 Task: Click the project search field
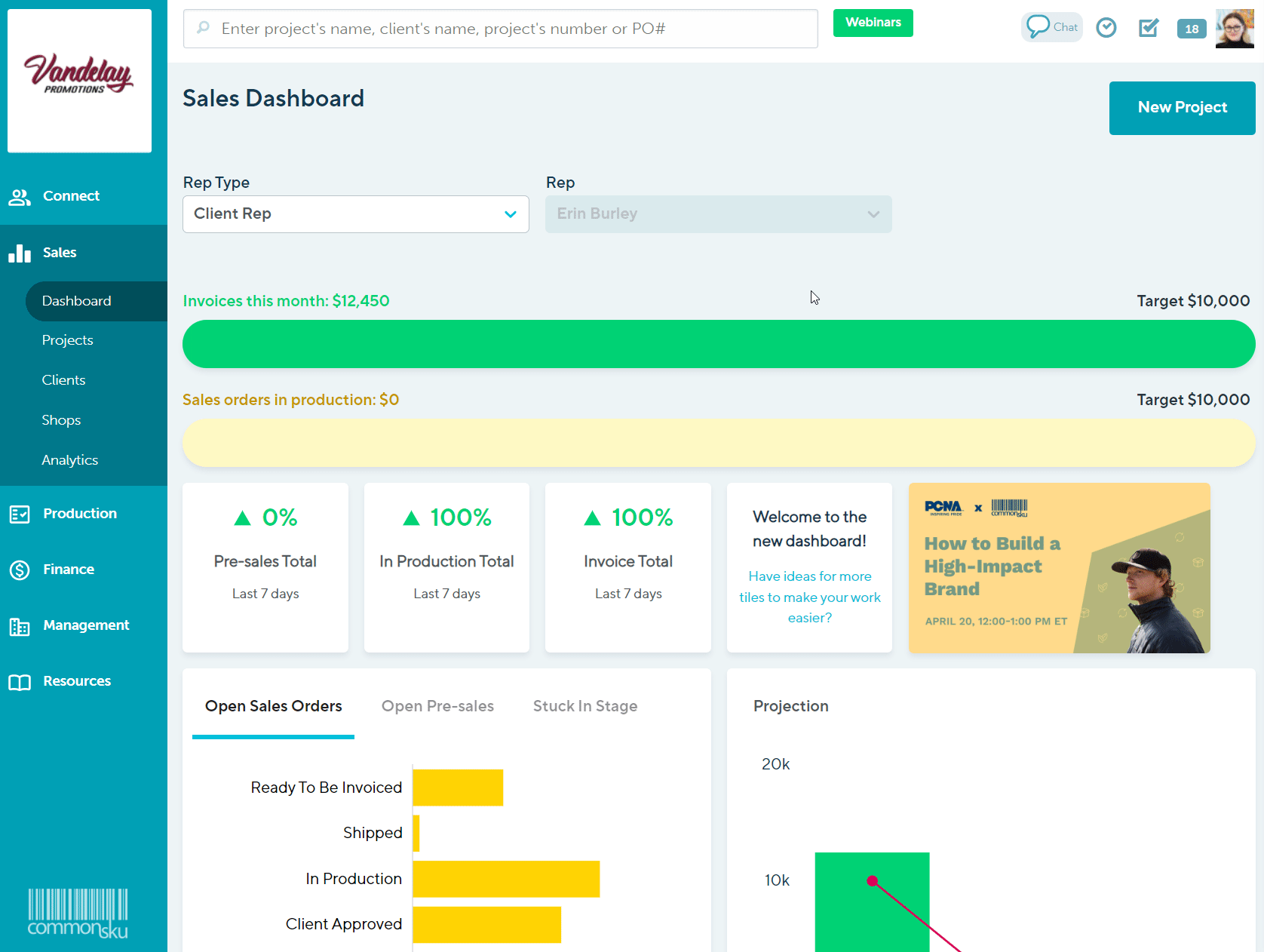coord(500,29)
